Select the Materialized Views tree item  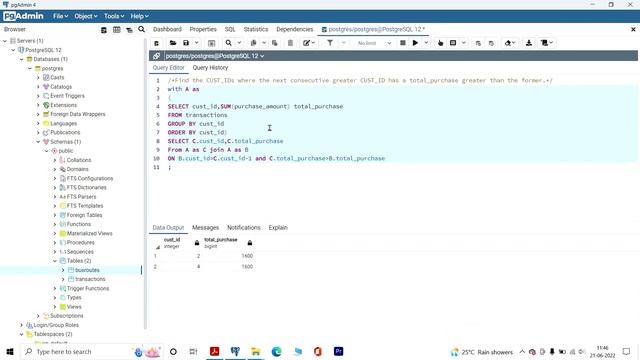[89, 233]
